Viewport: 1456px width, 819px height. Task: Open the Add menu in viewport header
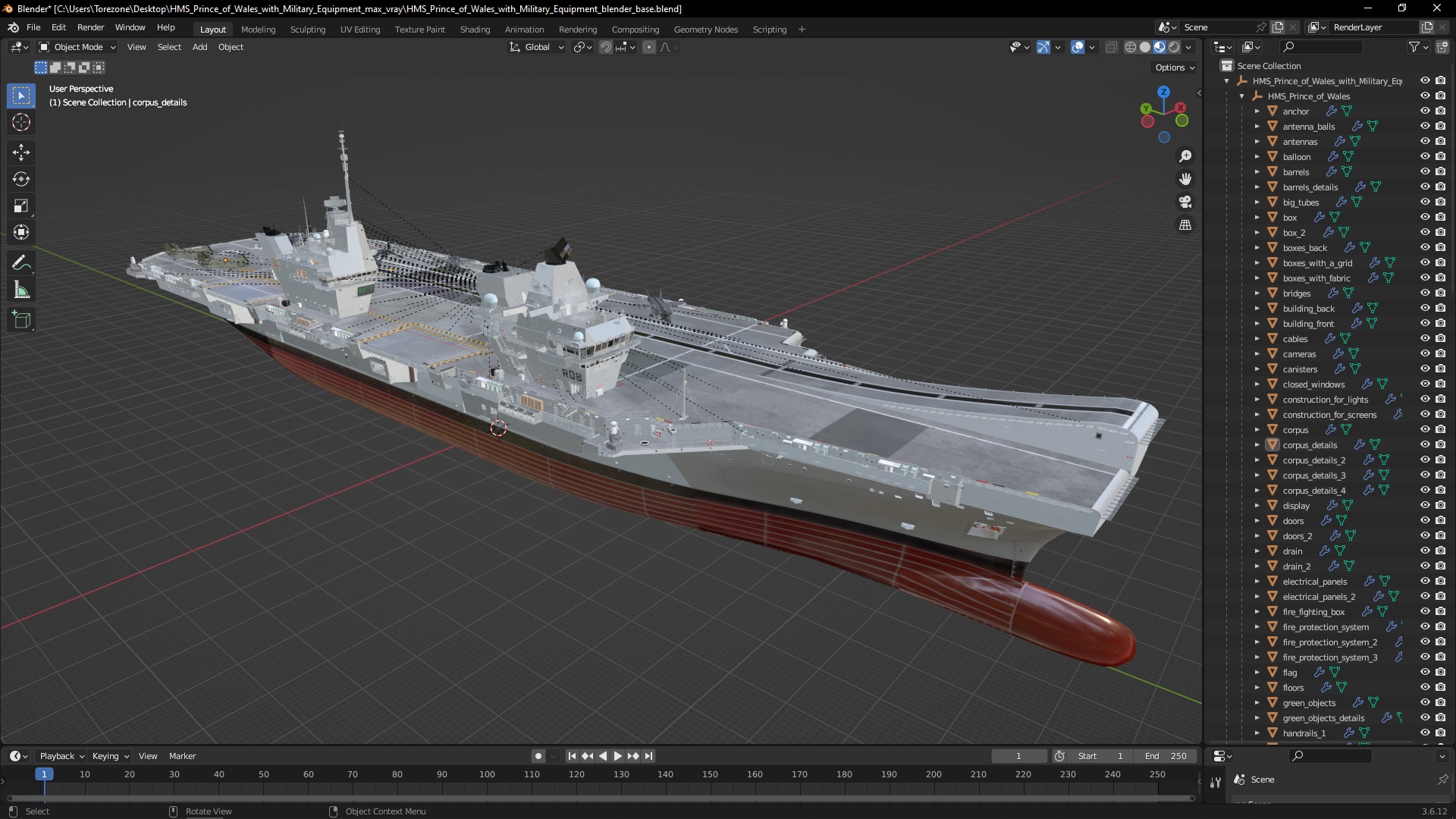199,47
